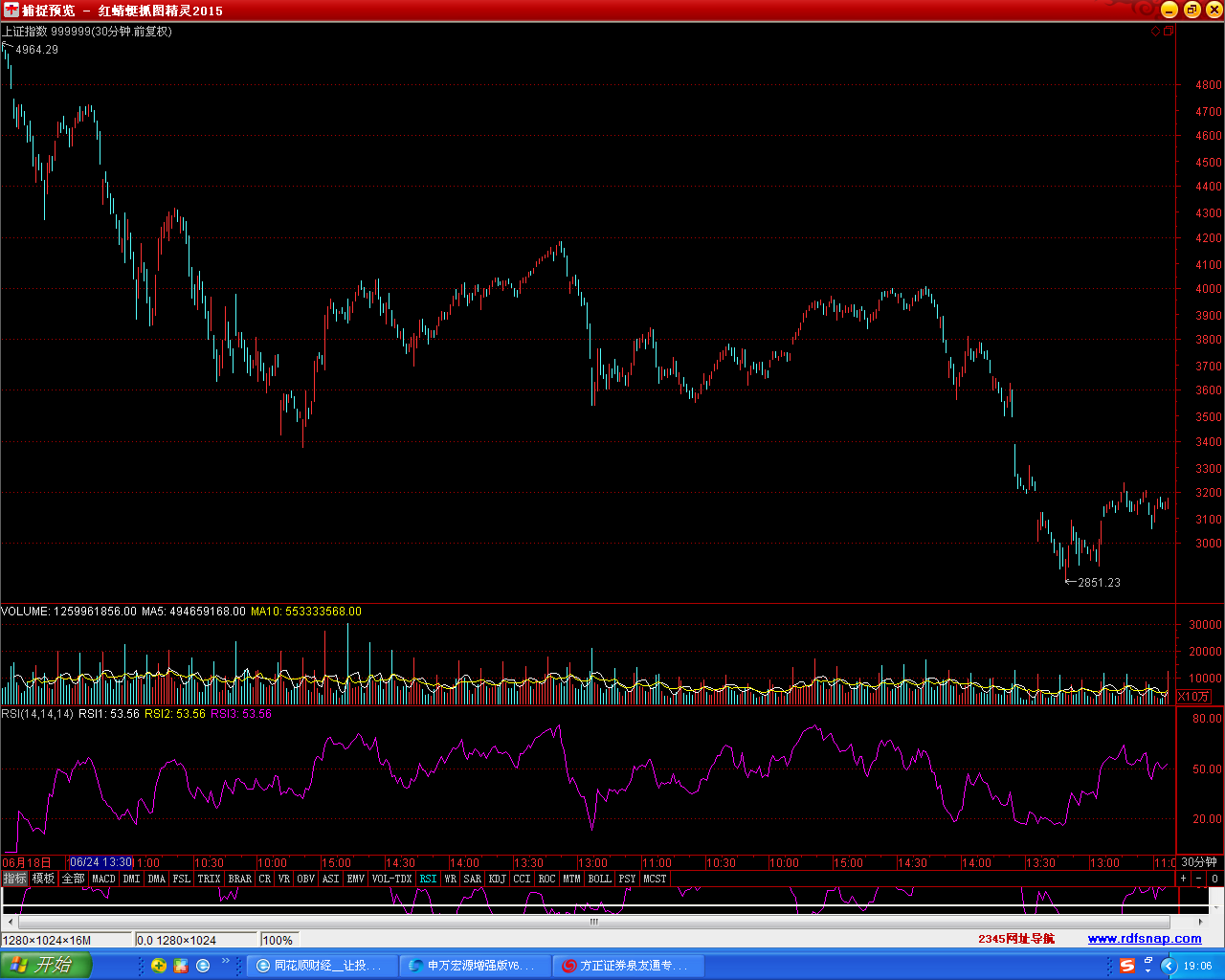Switch to 同花顺财经 taskbar window
Viewport: 1225px width, 980px height.
click(x=322, y=966)
